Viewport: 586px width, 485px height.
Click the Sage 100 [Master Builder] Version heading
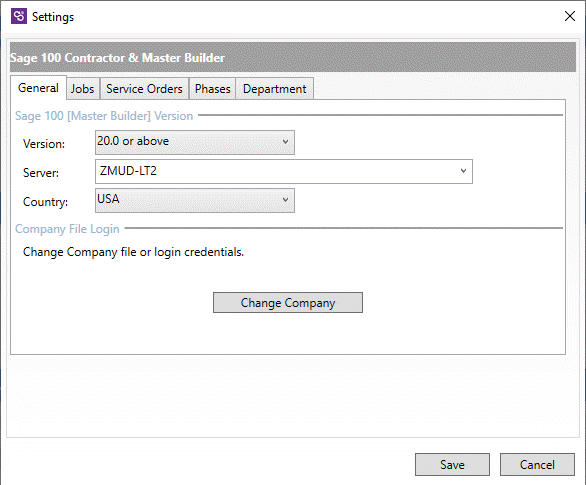coord(104,116)
